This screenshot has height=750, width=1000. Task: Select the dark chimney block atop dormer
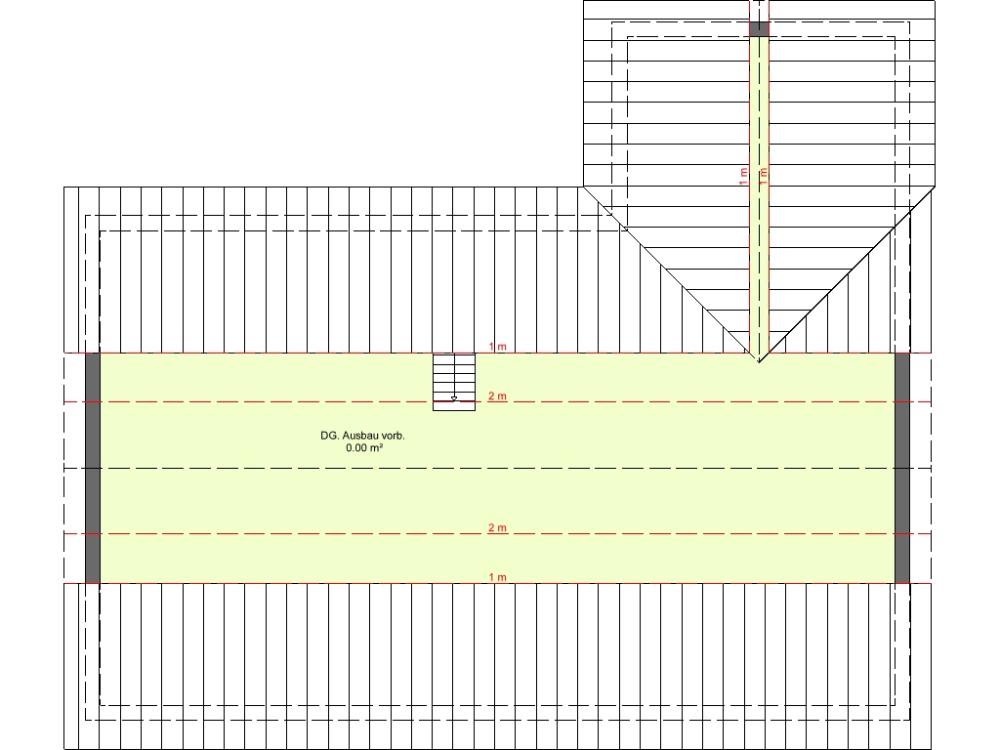point(759,29)
